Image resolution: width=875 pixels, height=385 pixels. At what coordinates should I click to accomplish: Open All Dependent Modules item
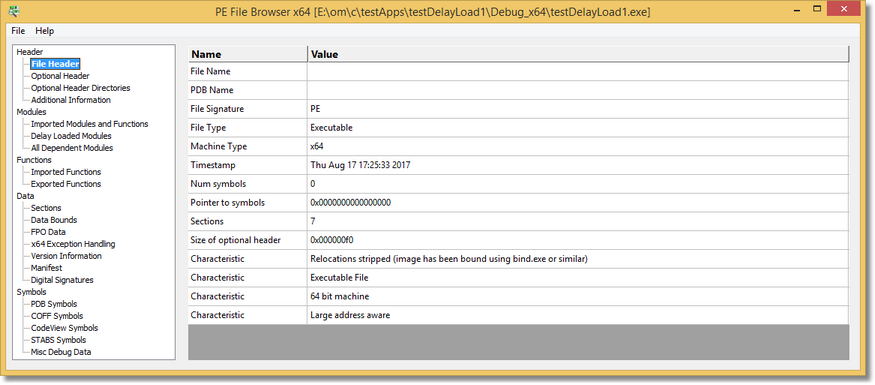72,148
